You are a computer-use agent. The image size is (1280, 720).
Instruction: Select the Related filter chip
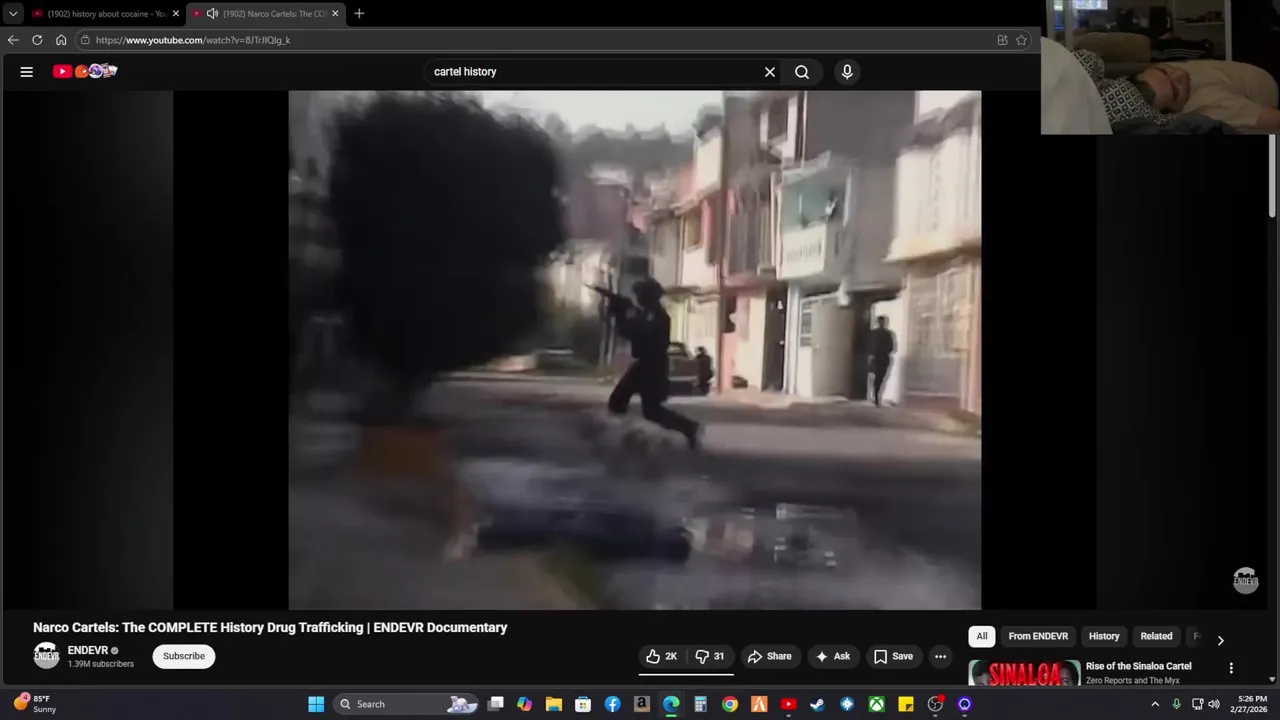[1156, 636]
